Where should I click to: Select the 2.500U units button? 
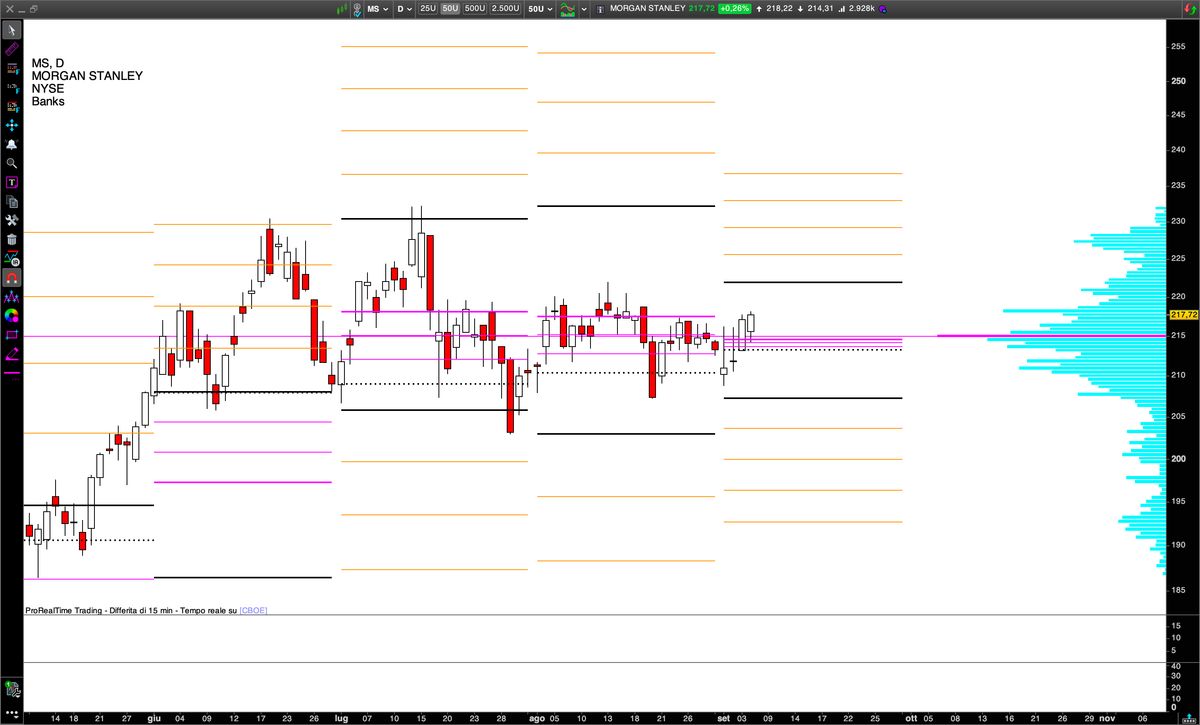(x=506, y=8)
